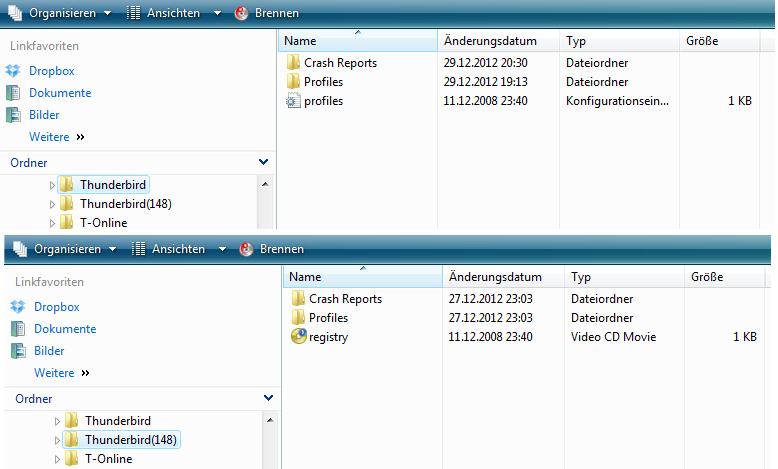This screenshot has height=469, width=778.
Task: Select Thunderbird(148) folder in lower window tree
Action: point(122,439)
